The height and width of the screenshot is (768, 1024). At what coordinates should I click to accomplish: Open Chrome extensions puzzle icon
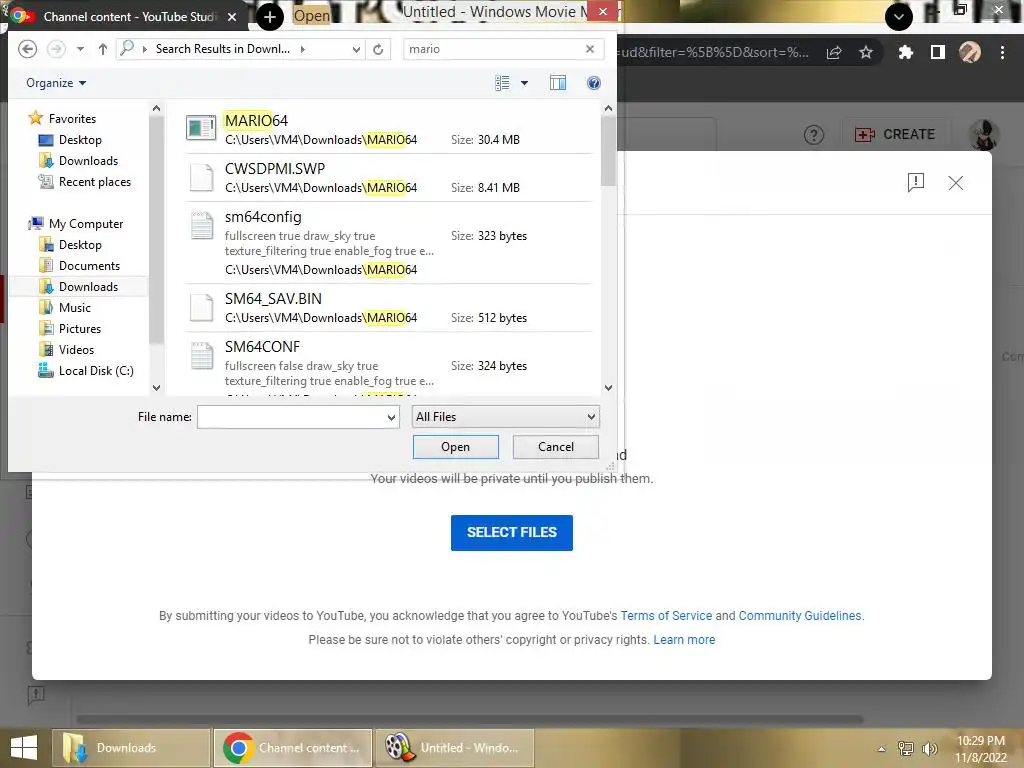[x=905, y=52]
